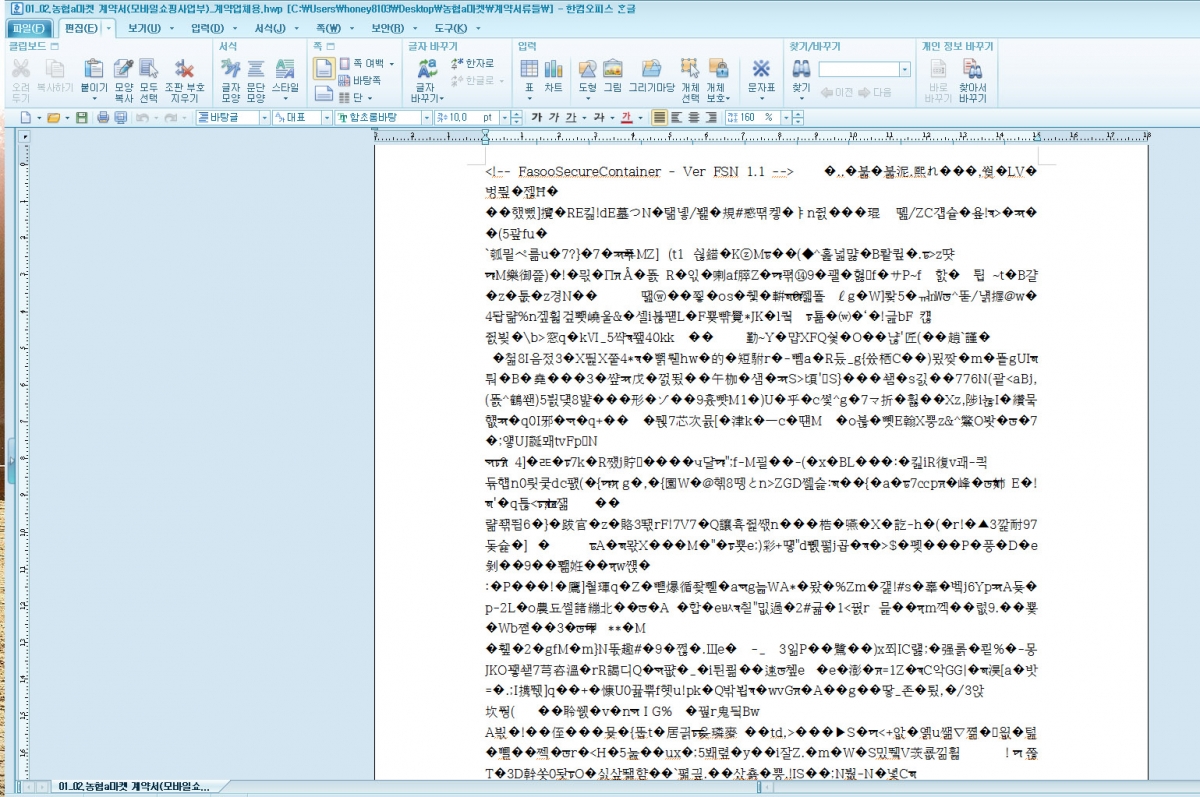Viewport: 1200px width, 797px height.
Task: Click 바탕쪽 (master page) icon
Action: (x=359, y=79)
